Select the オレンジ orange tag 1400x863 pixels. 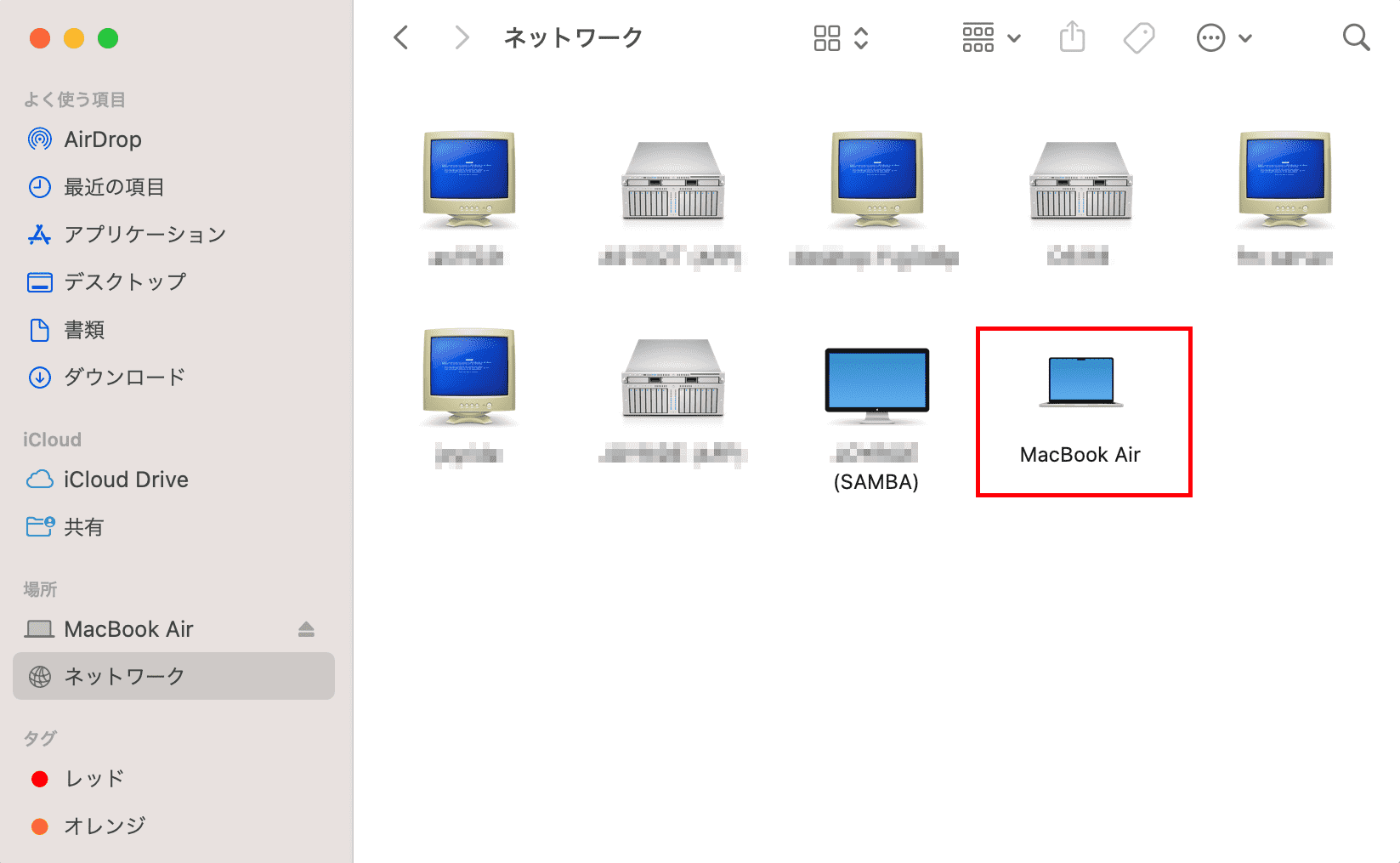click(x=173, y=826)
